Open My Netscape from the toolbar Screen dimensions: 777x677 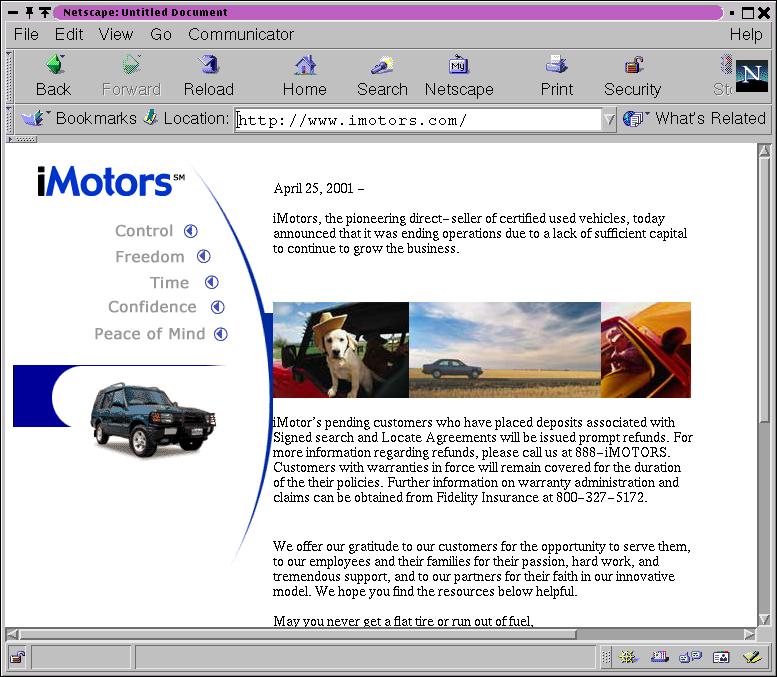(x=459, y=76)
